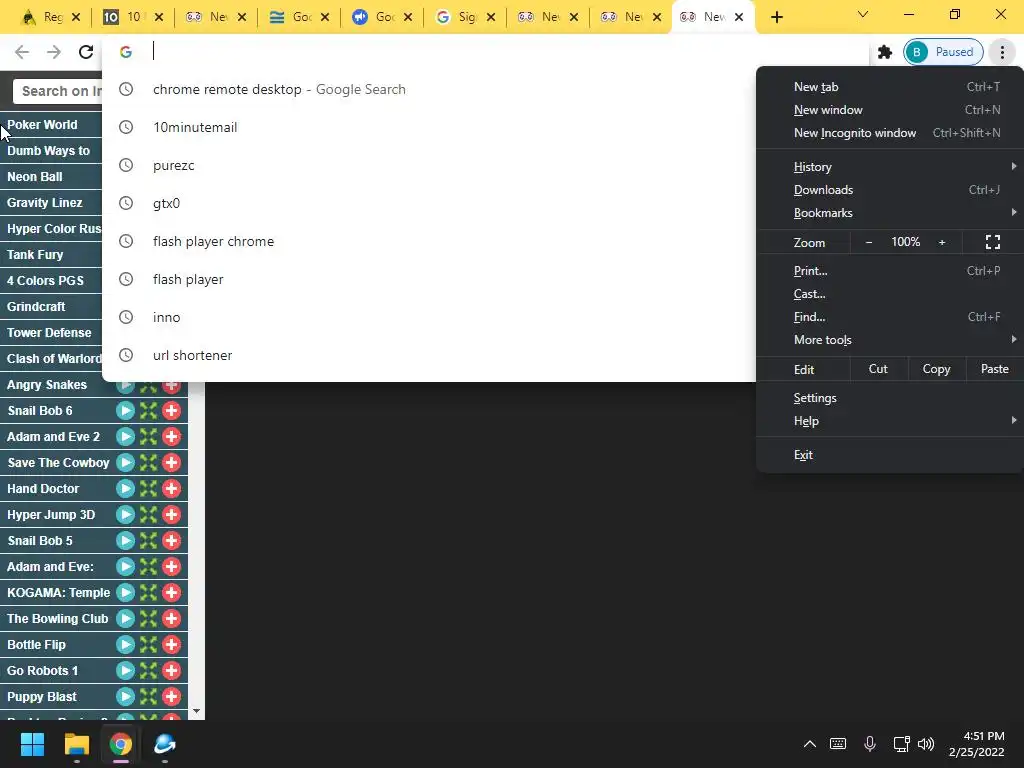Screen dimensions: 1024x768
Task: Select the url shortener suggestion
Action: pyautogui.click(x=428, y=355)
